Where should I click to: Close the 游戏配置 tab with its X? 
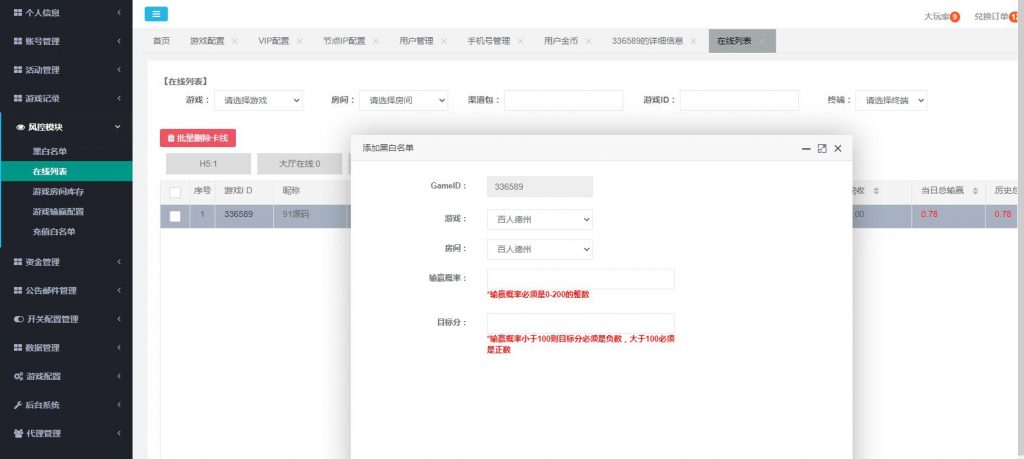pyautogui.click(x=234, y=41)
